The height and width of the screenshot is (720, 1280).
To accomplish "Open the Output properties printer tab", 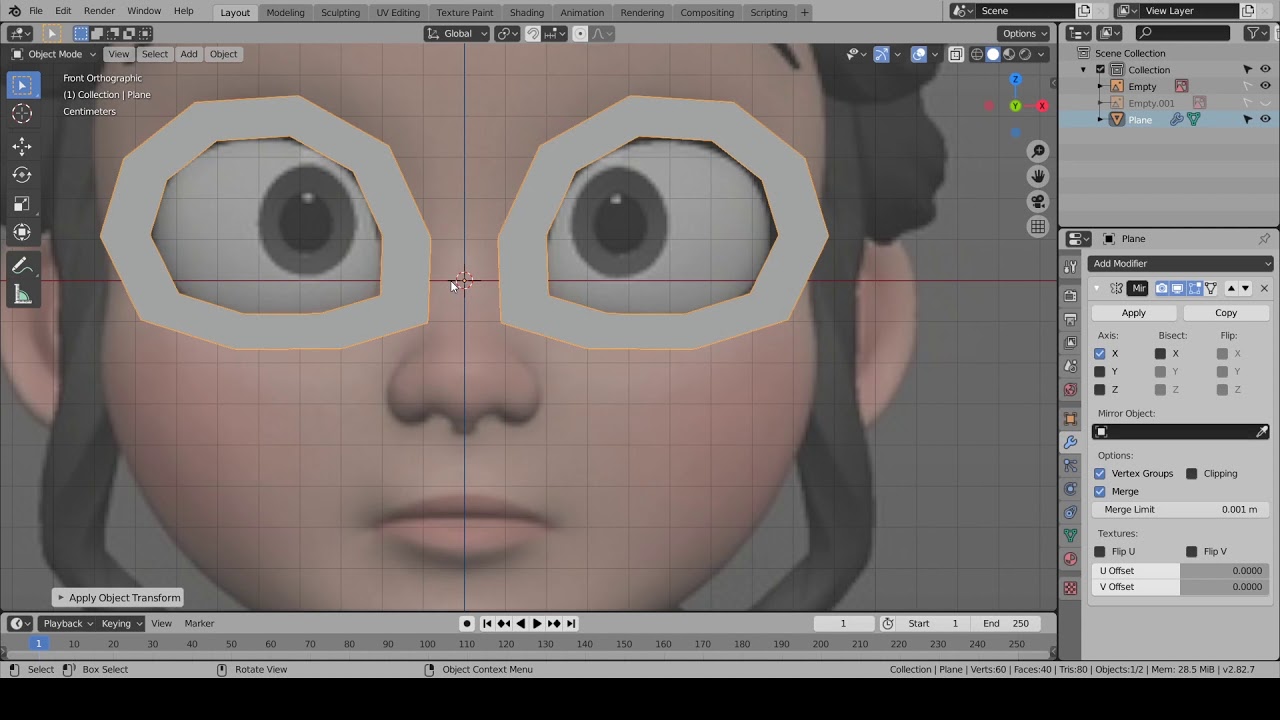I will point(1070,319).
